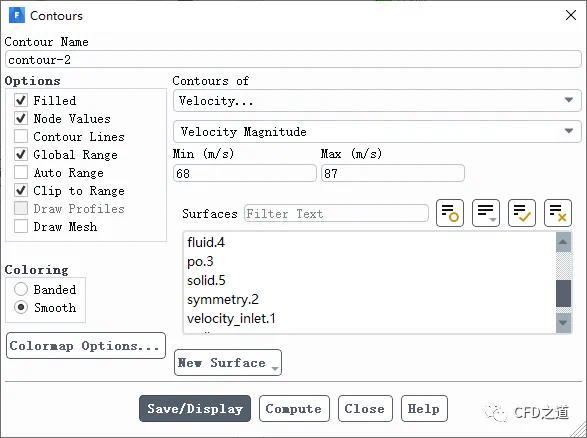Click the Save/Display button
The height and width of the screenshot is (438, 587).
point(195,408)
